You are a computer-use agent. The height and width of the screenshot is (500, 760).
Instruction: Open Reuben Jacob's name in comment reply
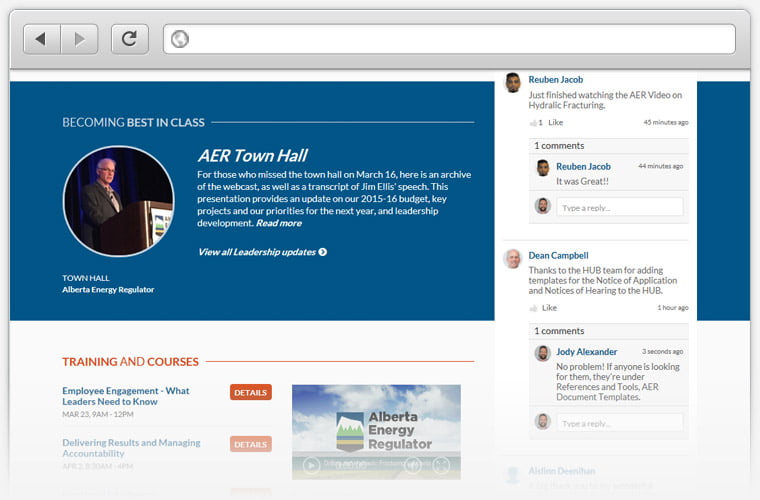tap(583, 166)
